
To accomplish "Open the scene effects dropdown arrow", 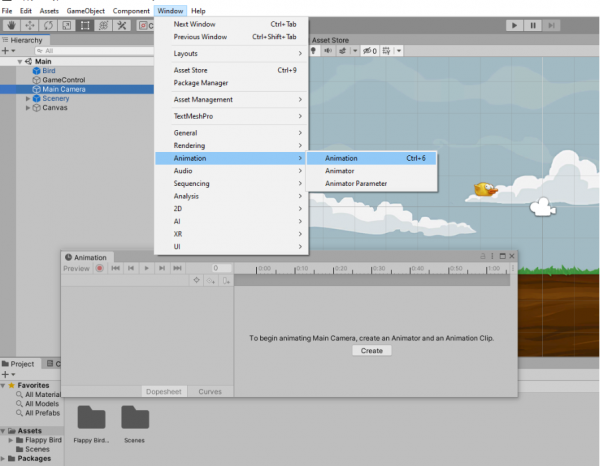I will pos(355,51).
